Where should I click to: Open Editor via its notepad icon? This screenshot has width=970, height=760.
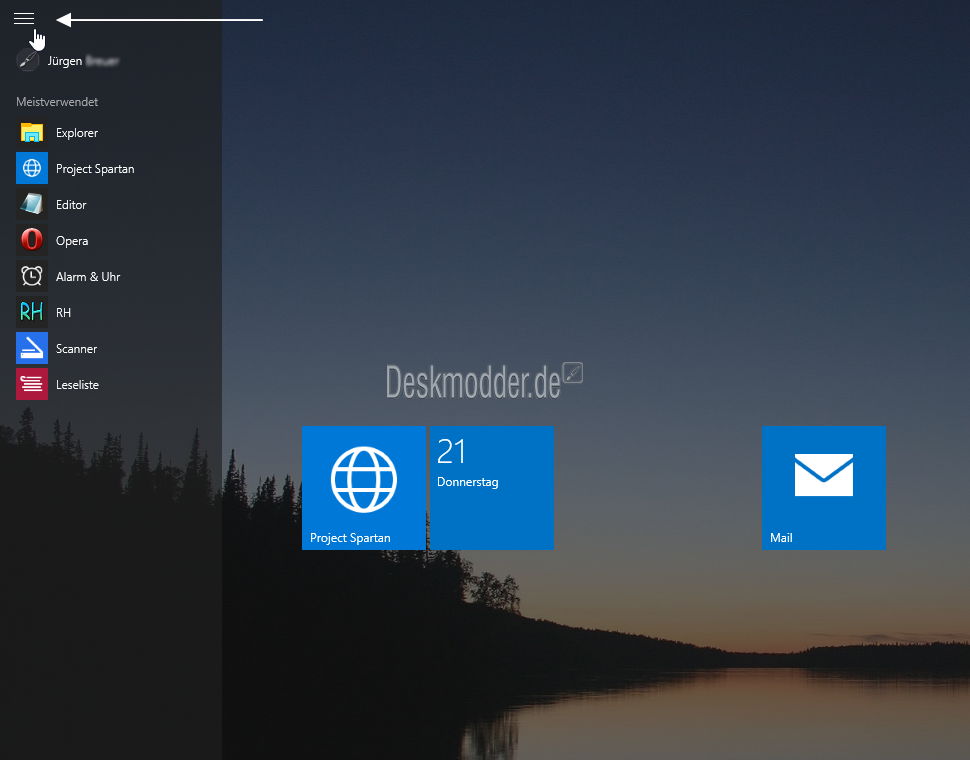(32, 204)
